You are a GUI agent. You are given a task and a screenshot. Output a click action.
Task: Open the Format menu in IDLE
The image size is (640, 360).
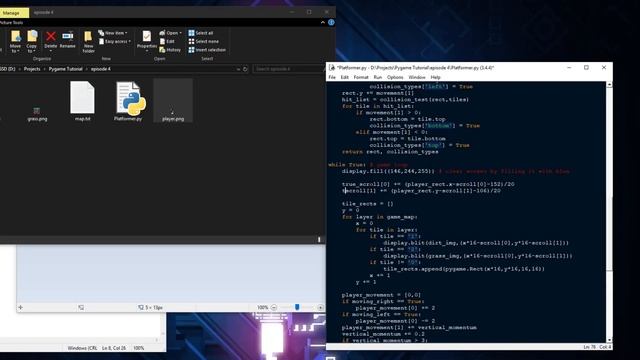[361, 77]
